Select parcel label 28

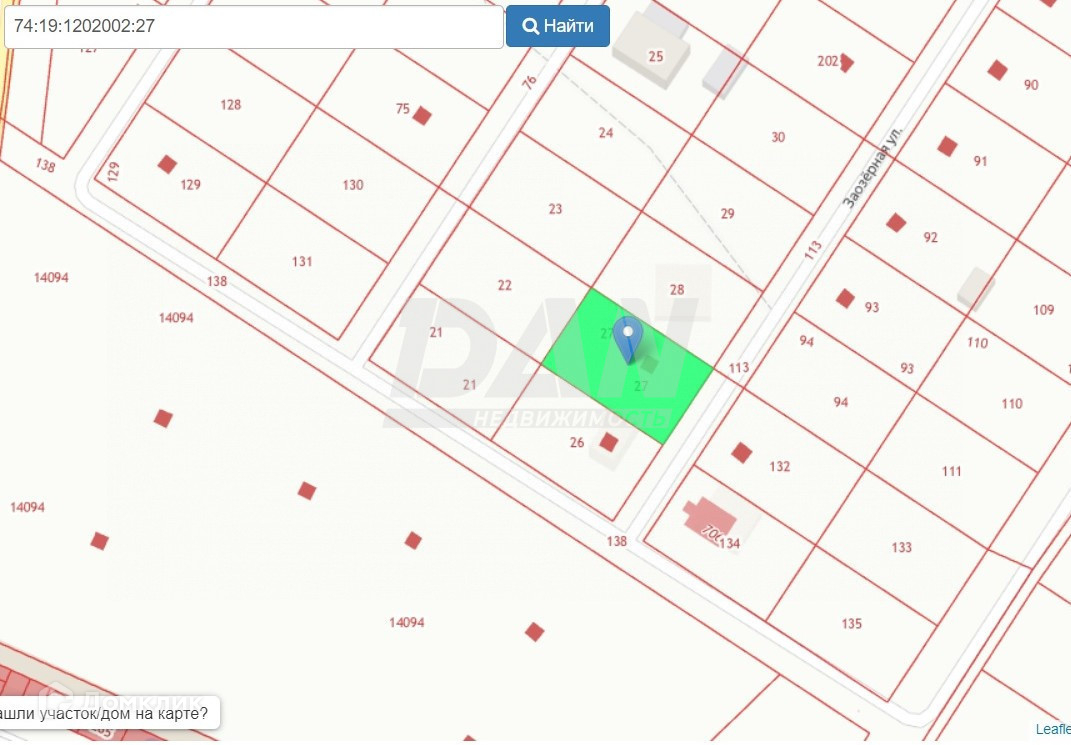click(x=677, y=290)
